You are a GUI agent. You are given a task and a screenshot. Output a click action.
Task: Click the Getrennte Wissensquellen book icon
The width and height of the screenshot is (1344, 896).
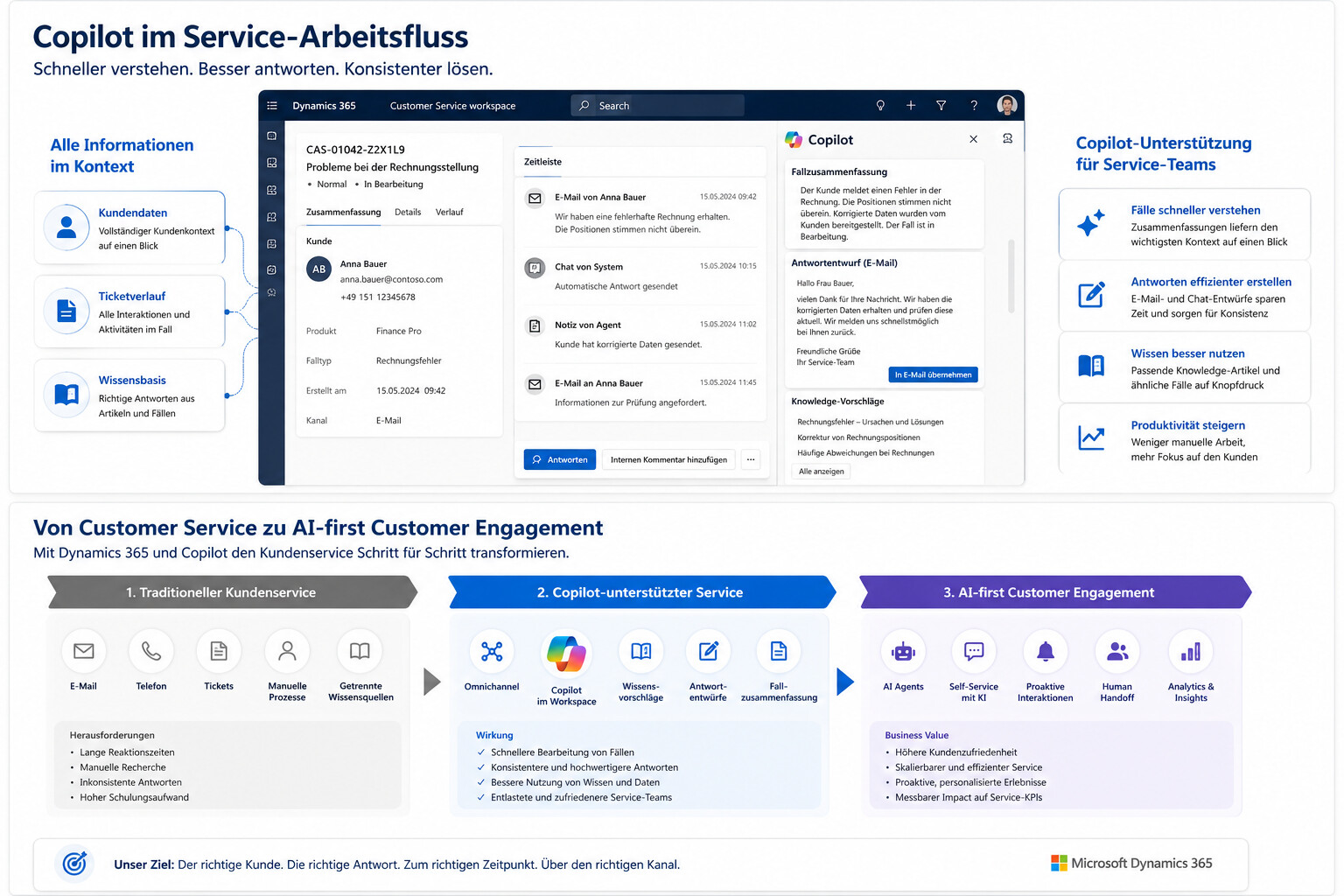[x=360, y=651]
